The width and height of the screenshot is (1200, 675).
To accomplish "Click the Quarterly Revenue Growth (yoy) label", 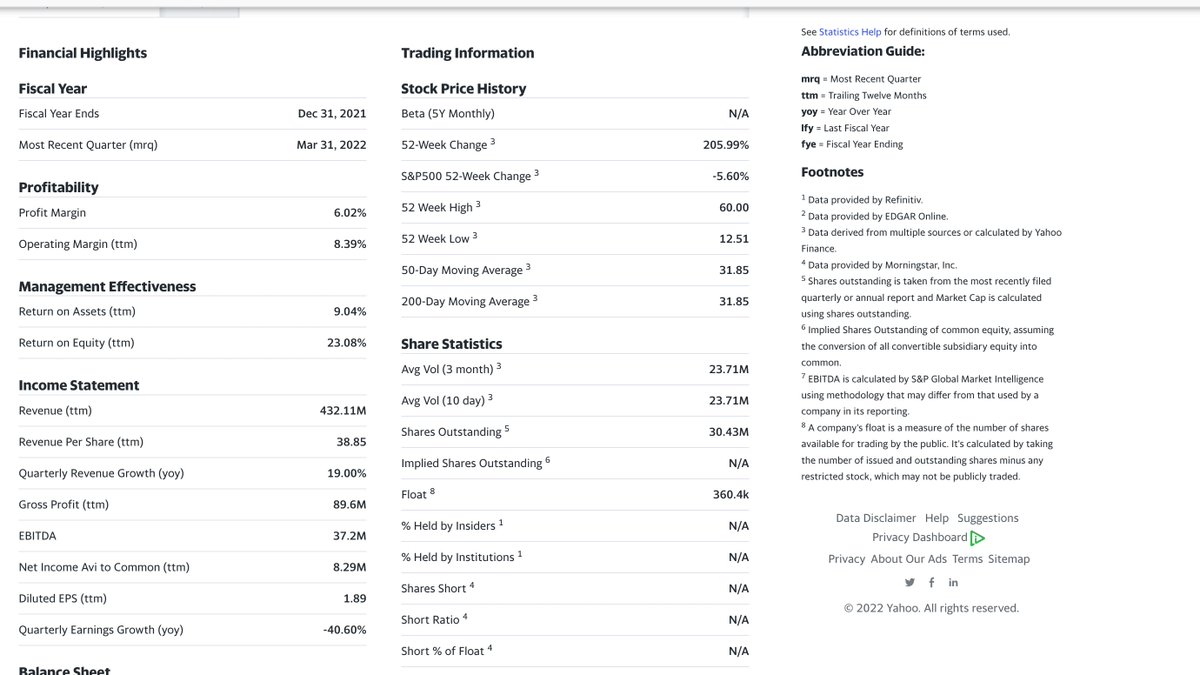I will (x=101, y=473).
